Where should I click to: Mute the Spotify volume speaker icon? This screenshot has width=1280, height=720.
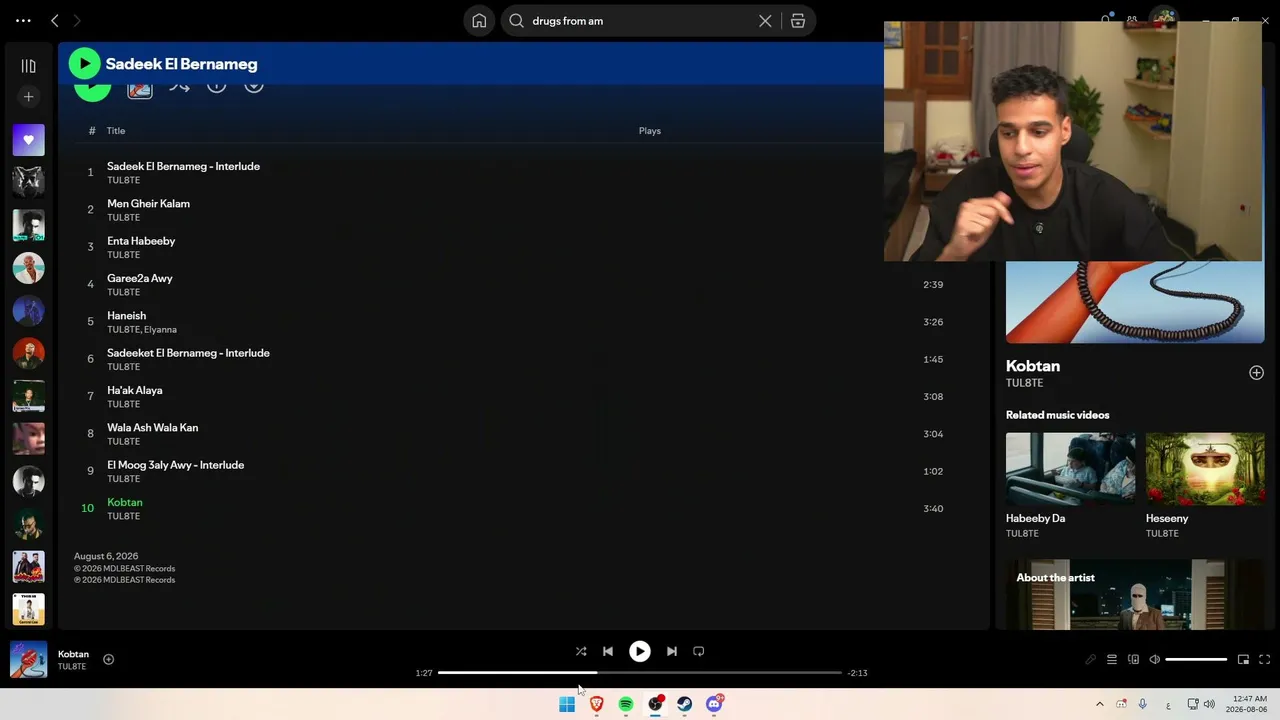point(1154,660)
